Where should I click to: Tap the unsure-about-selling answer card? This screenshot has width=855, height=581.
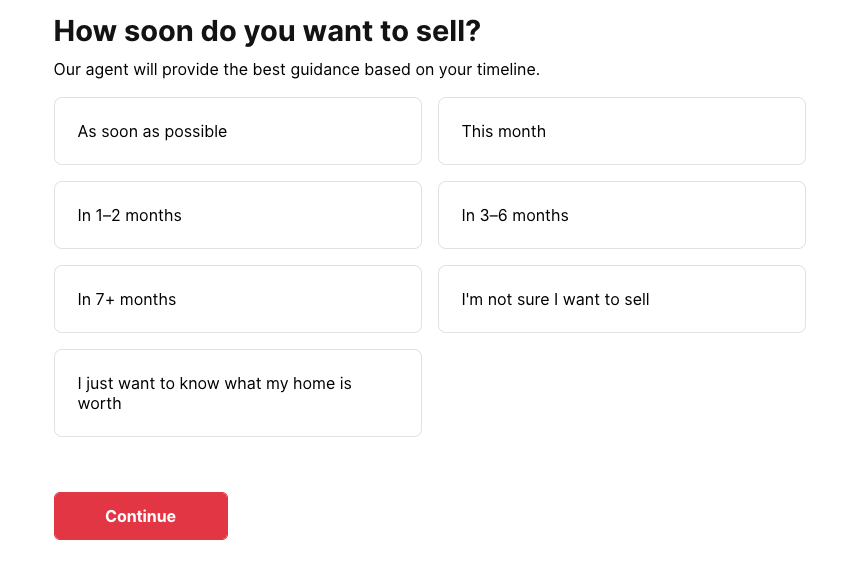(621, 299)
